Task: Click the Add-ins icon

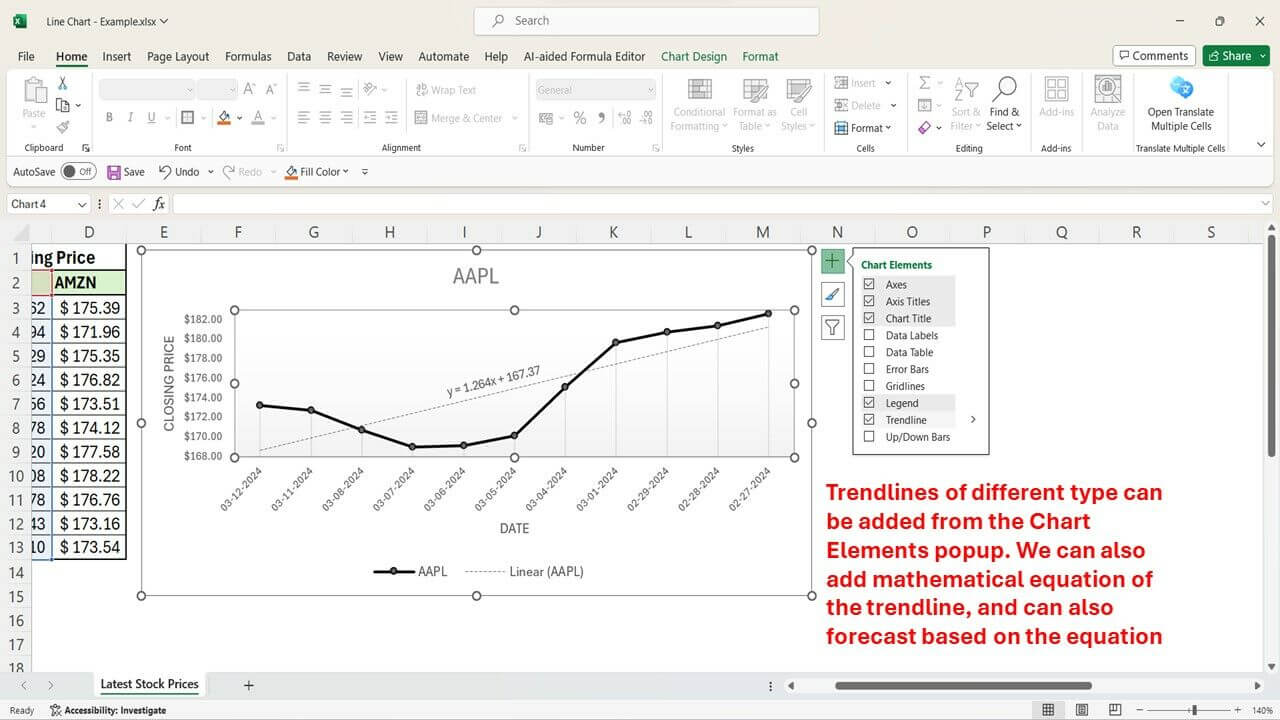Action: pyautogui.click(x=1056, y=89)
